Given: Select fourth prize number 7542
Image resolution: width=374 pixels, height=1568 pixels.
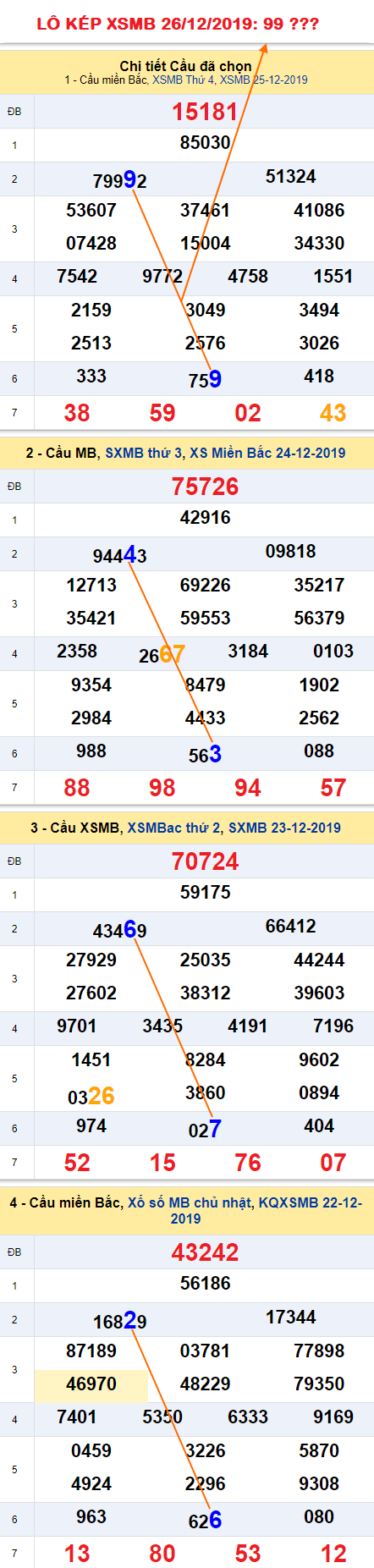Looking at the screenshot, I should 77,276.
